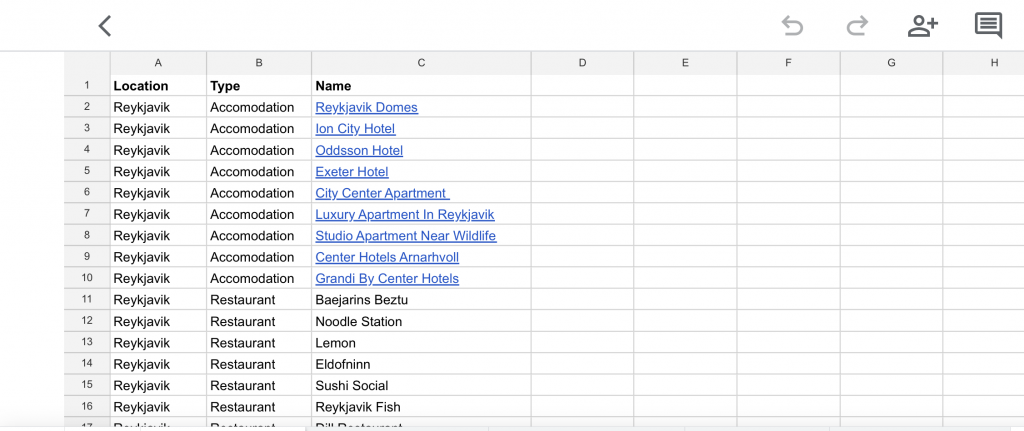Select the Baejarins Beztu cell
Screen dimensions: 1024x431
pos(421,300)
